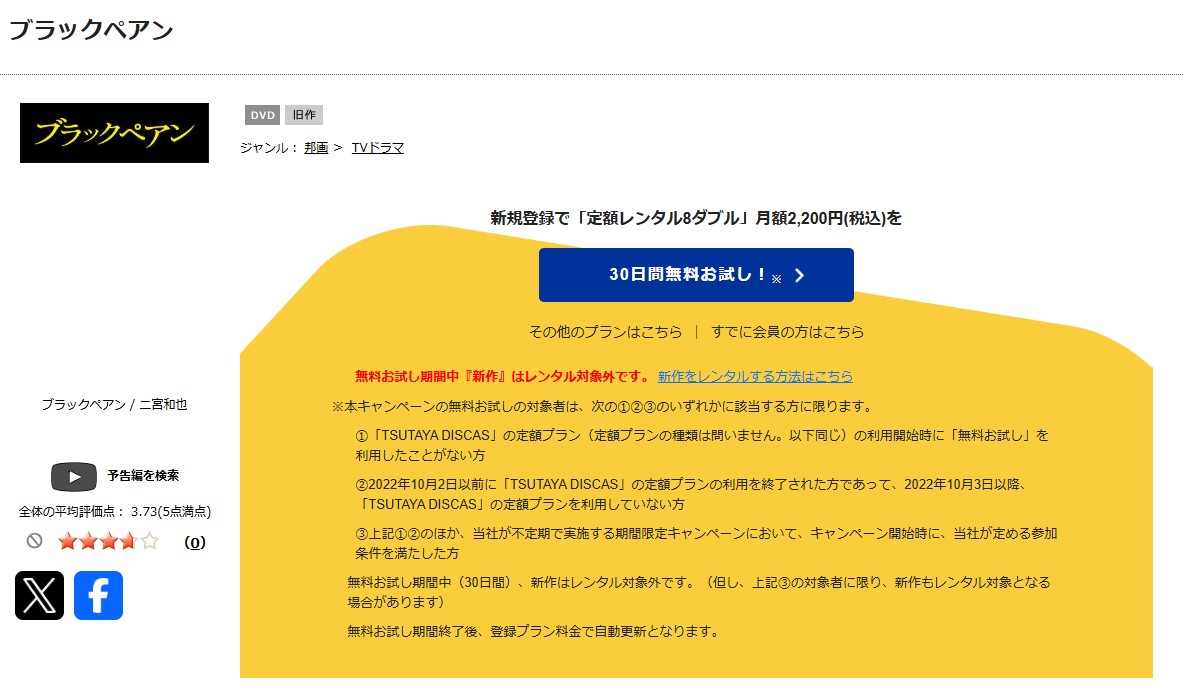Click the trailer search play icon

(73, 477)
